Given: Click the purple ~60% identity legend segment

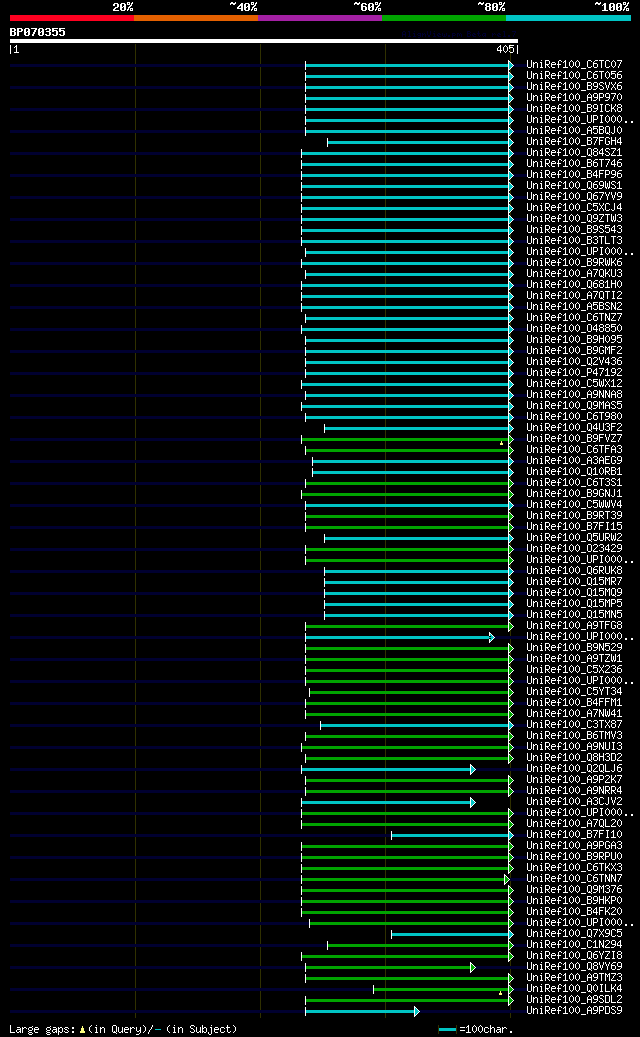Looking at the screenshot, I should coord(320,18).
